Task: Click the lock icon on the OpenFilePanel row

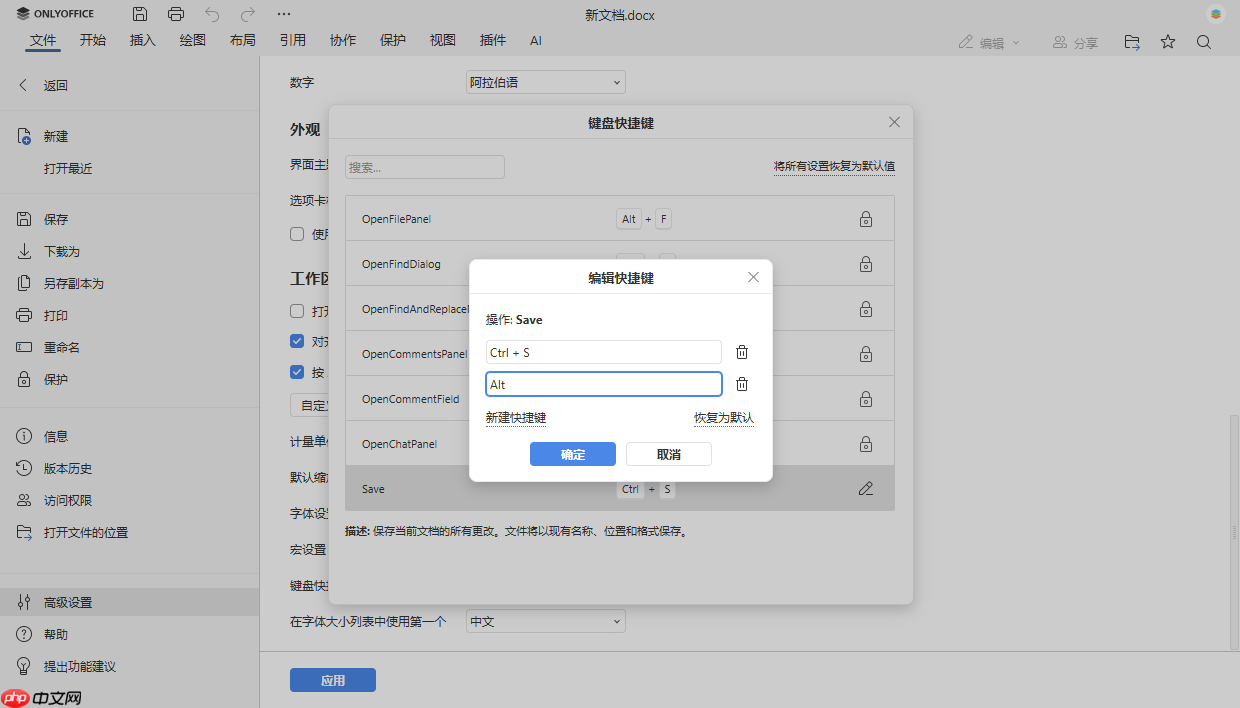Action: (x=865, y=218)
